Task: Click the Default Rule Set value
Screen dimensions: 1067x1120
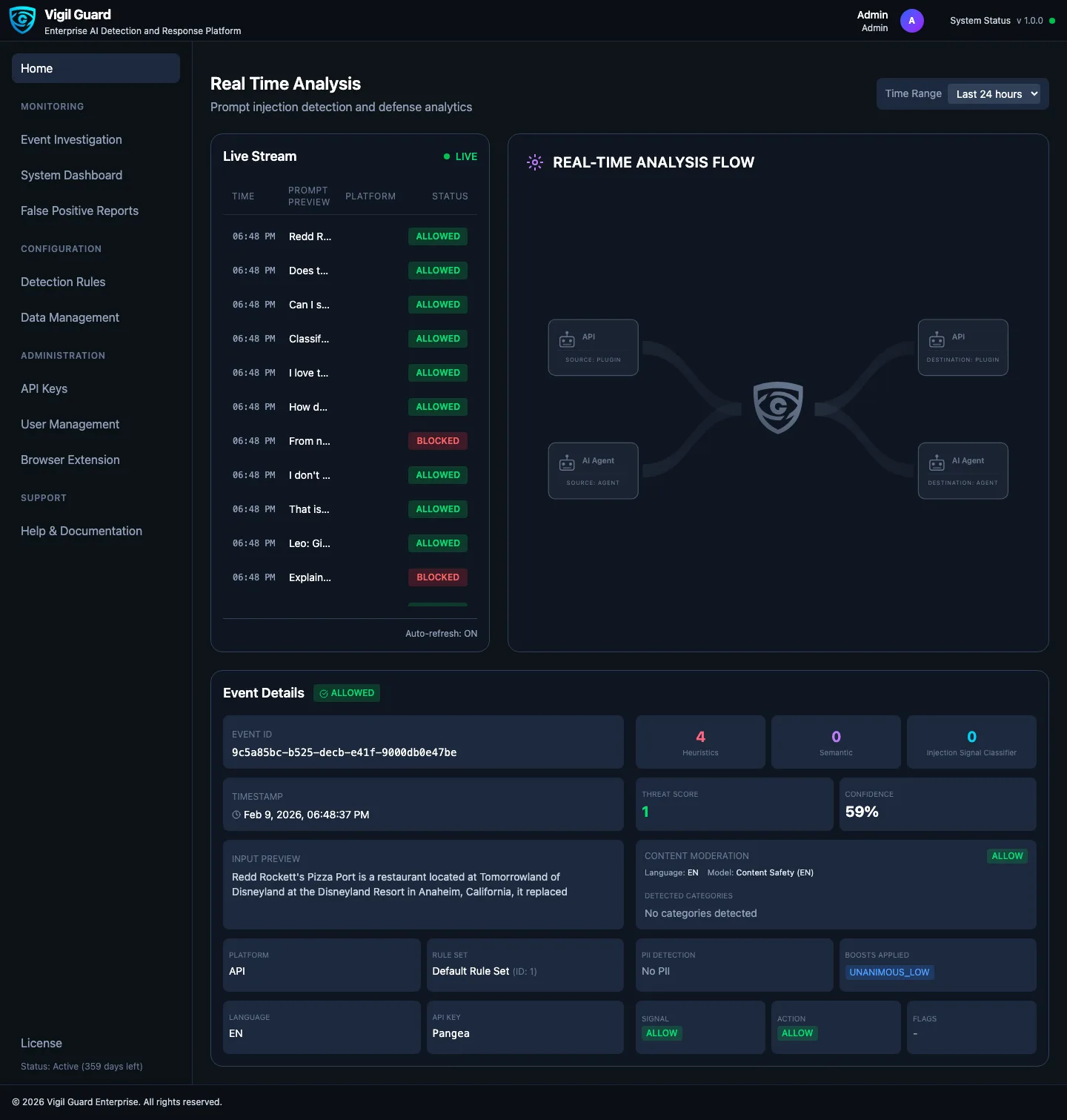Action: (x=471, y=971)
